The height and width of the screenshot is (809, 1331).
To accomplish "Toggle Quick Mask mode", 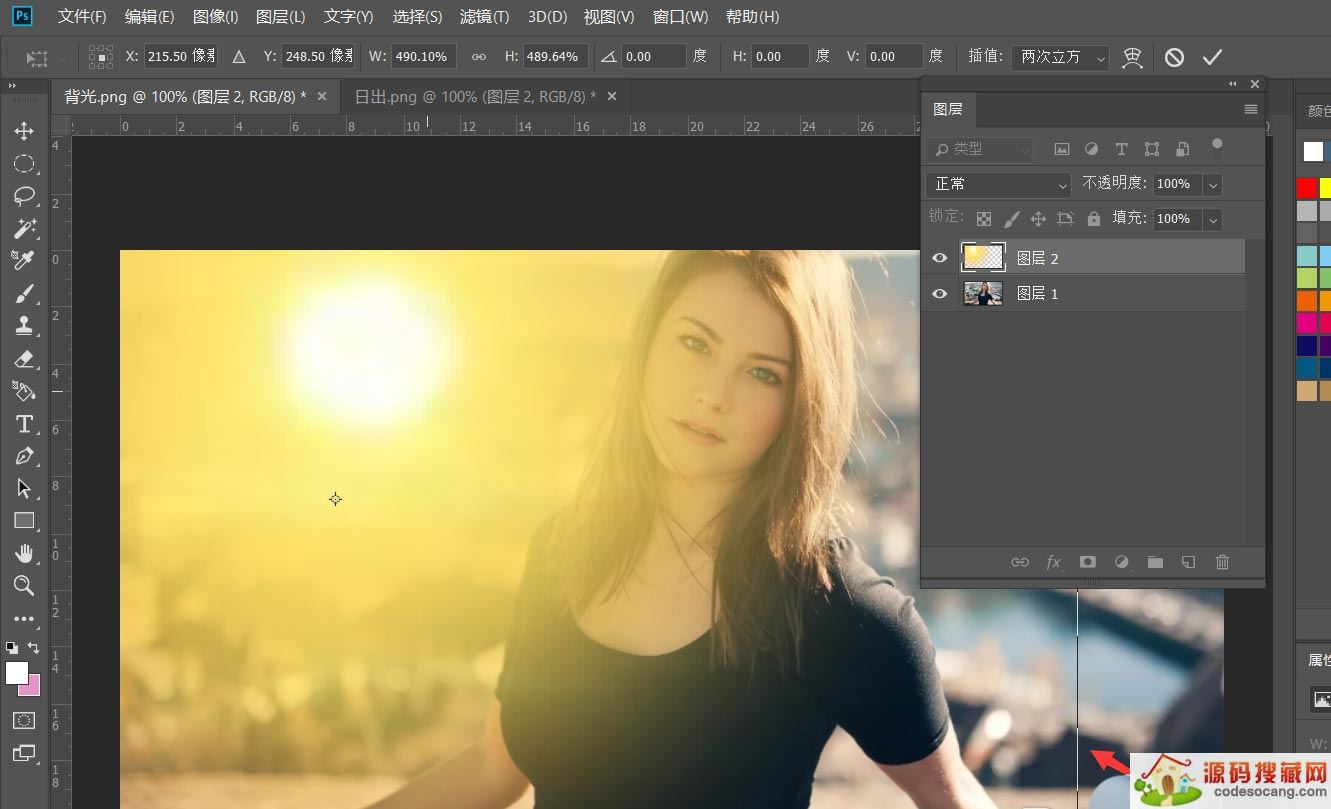I will pyautogui.click(x=24, y=720).
